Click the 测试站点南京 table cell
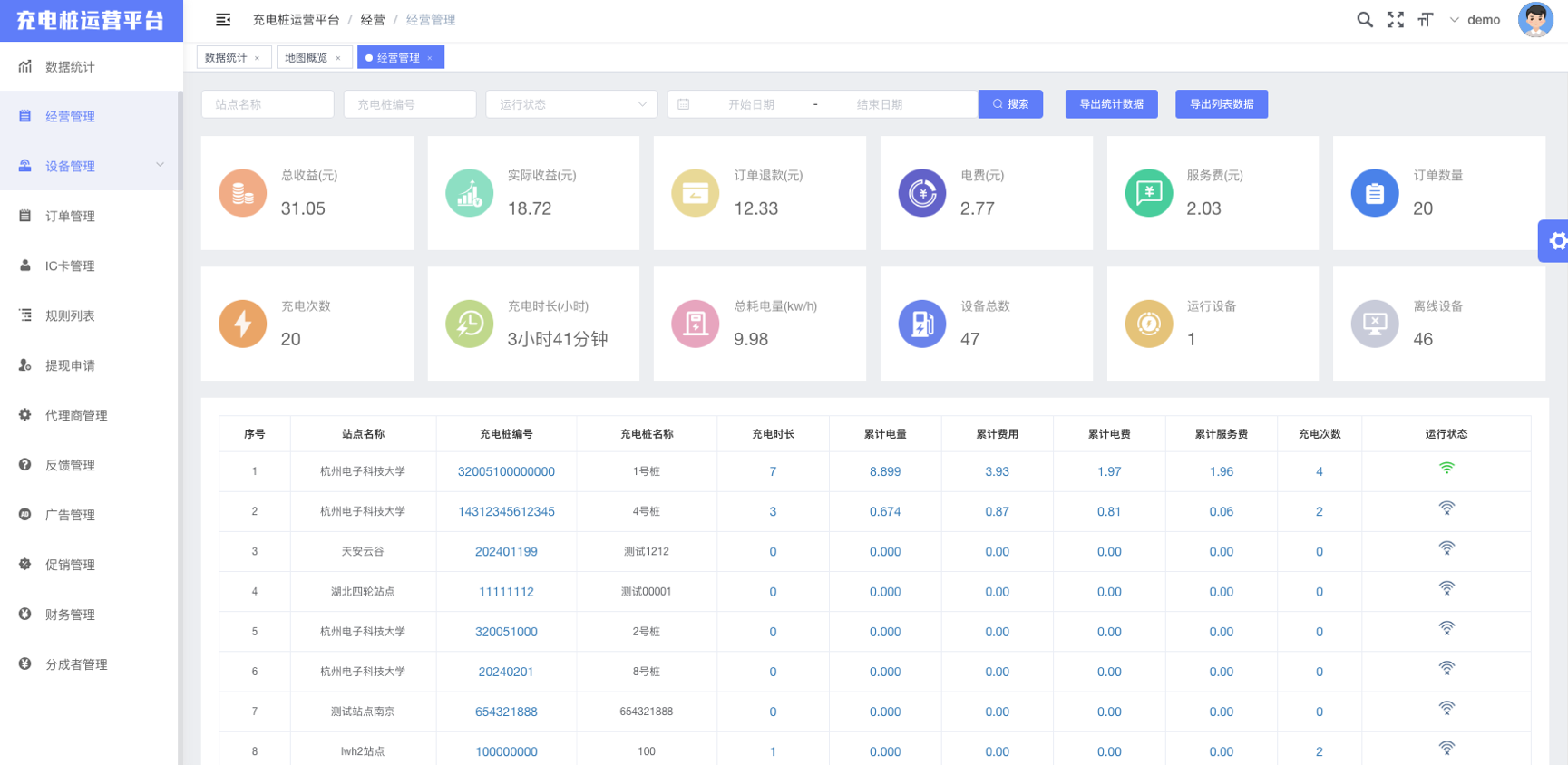The width and height of the screenshot is (1568, 765). click(x=363, y=712)
